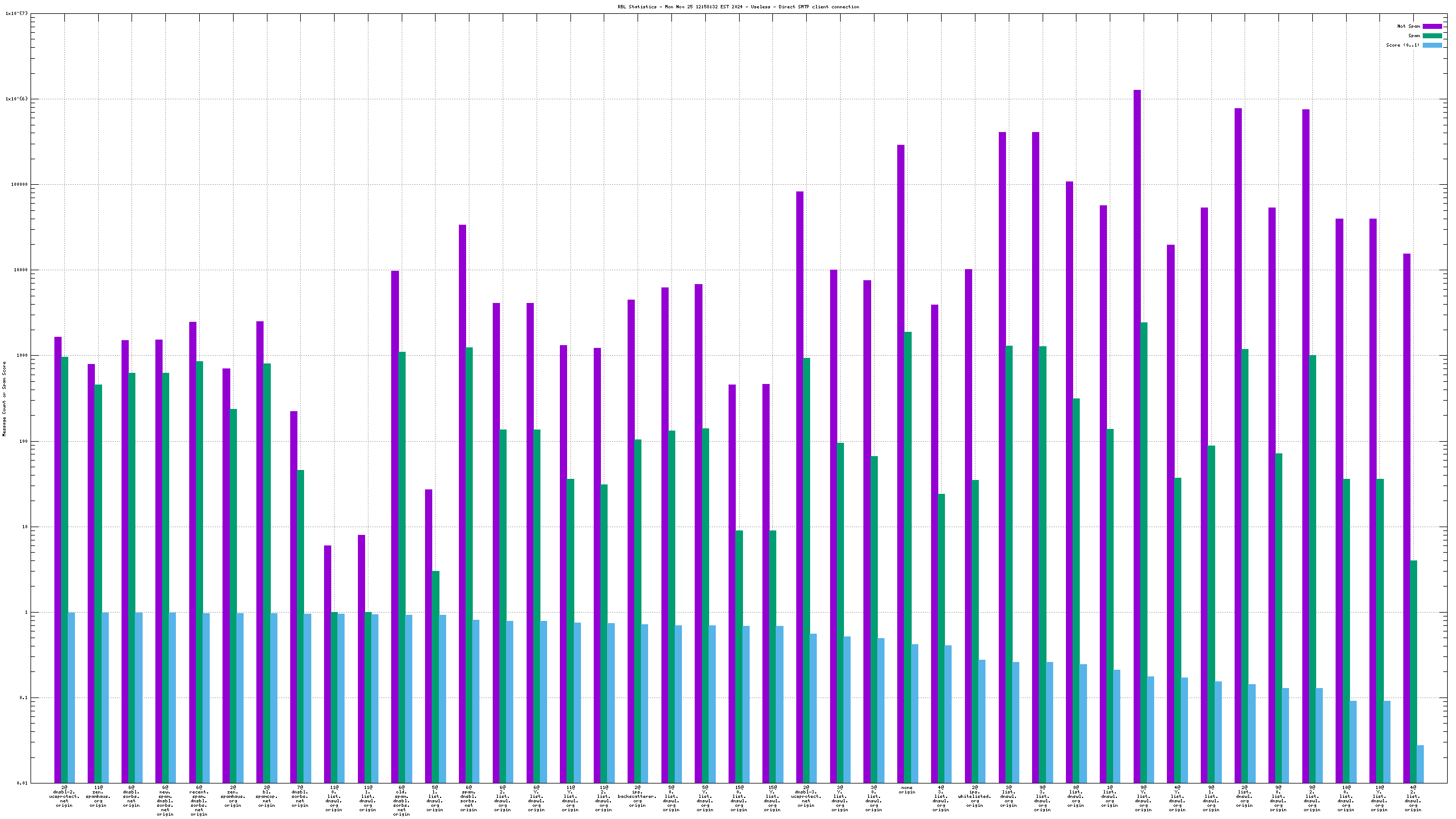The image size is (1456, 819).
Task: Click the 'bl.spamcop.net origin' axis label
Action: point(266,796)
